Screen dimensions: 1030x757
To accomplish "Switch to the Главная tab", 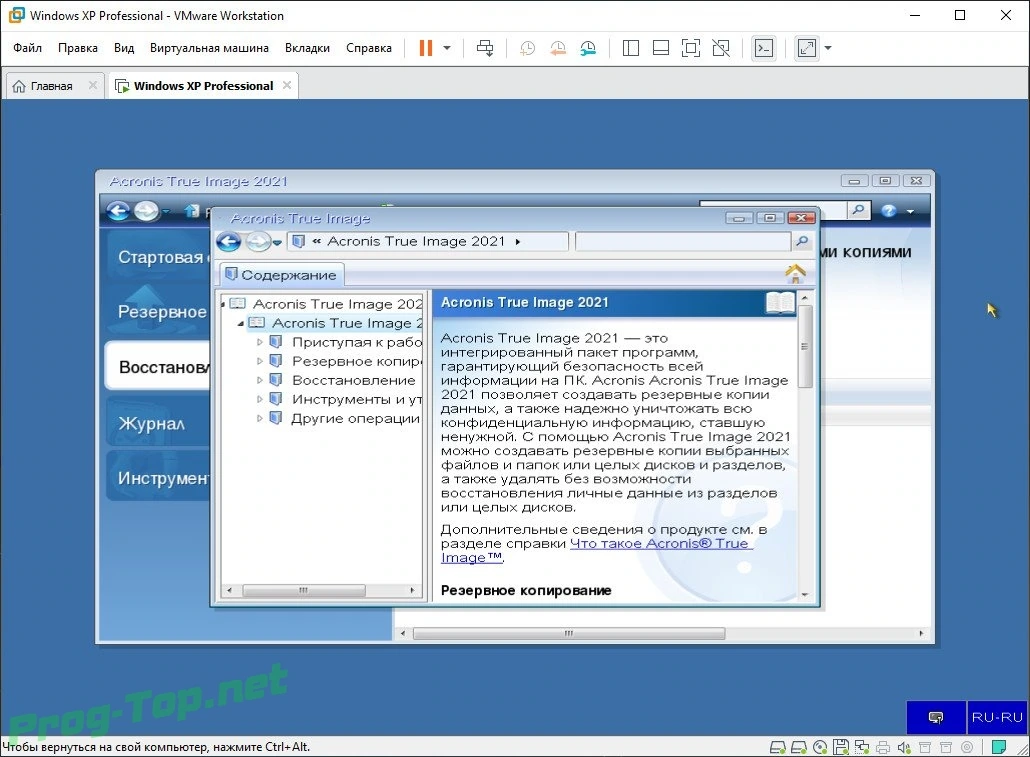I will (51, 86).
